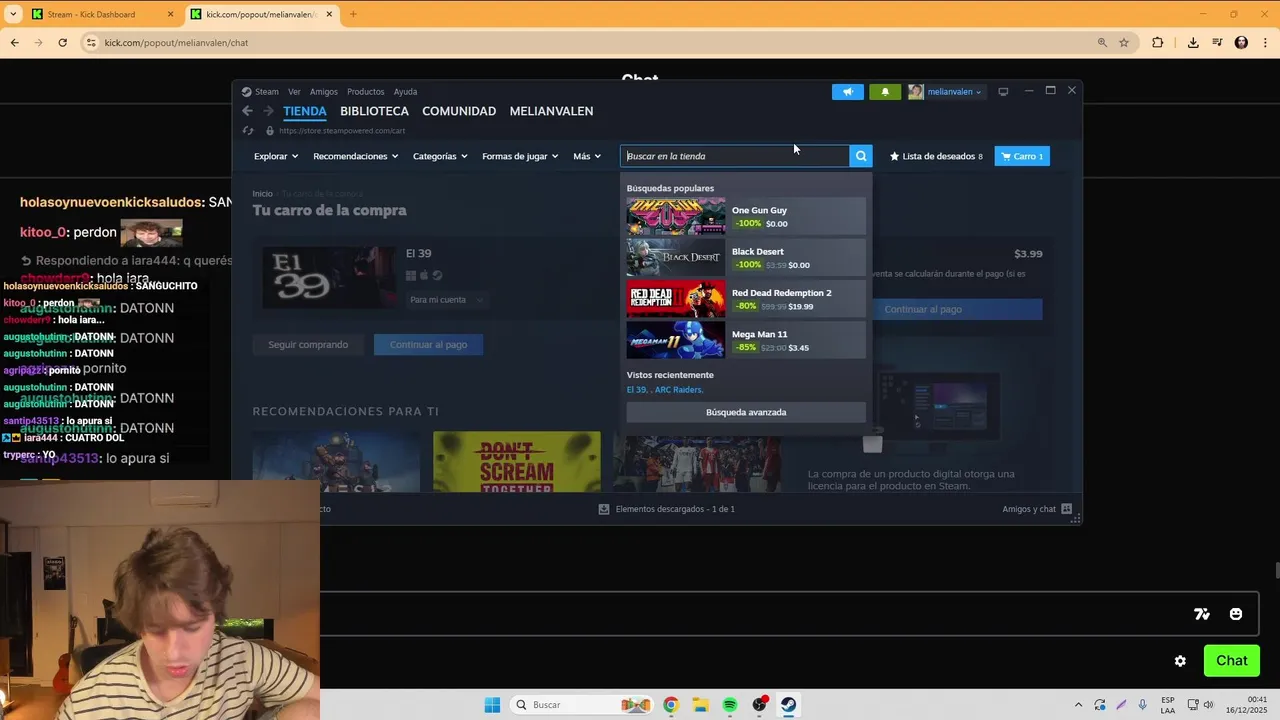Click Buscar en la tienda search field

(x=735, y=156)
